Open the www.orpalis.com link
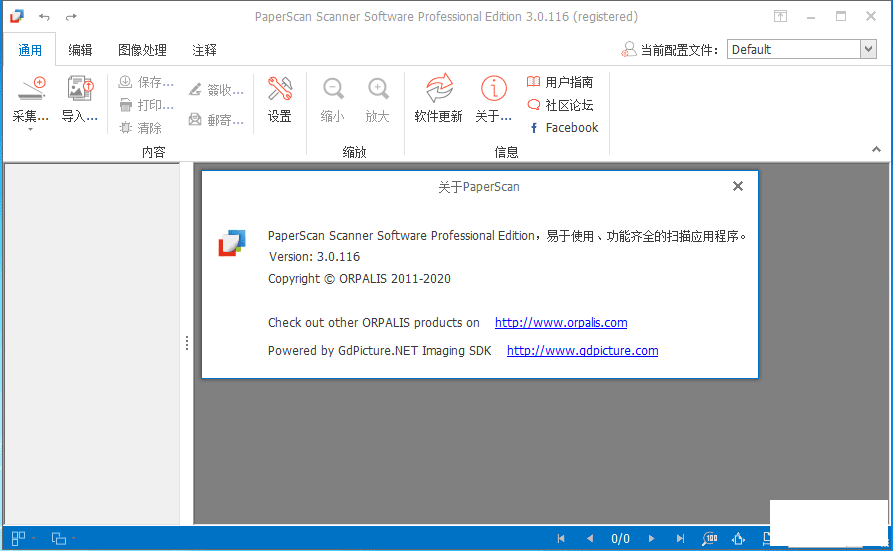The image size is (893, 551). (x=561, y=323)
